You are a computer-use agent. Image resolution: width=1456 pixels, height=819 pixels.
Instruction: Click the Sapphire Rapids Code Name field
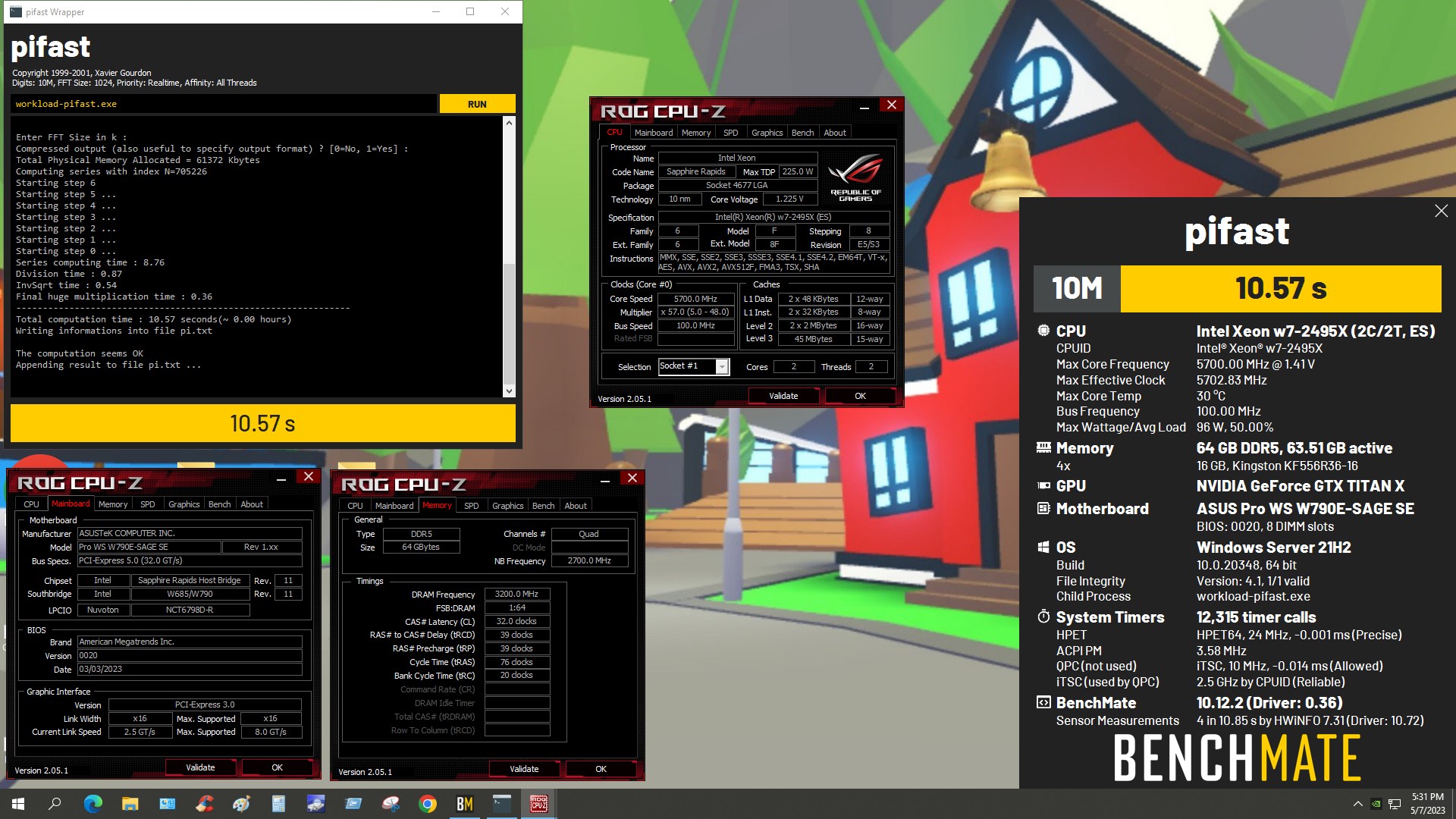[695, 172]
